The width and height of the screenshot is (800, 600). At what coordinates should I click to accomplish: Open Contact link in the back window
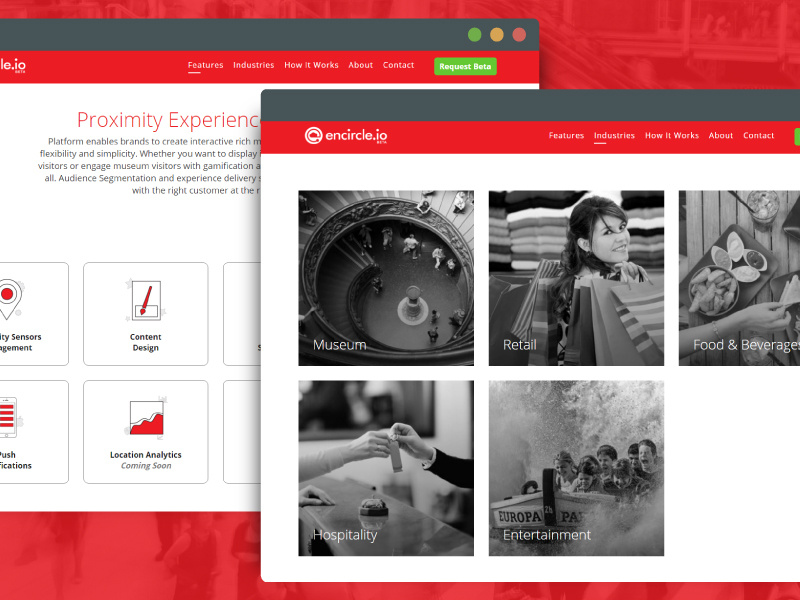(398, 65)
